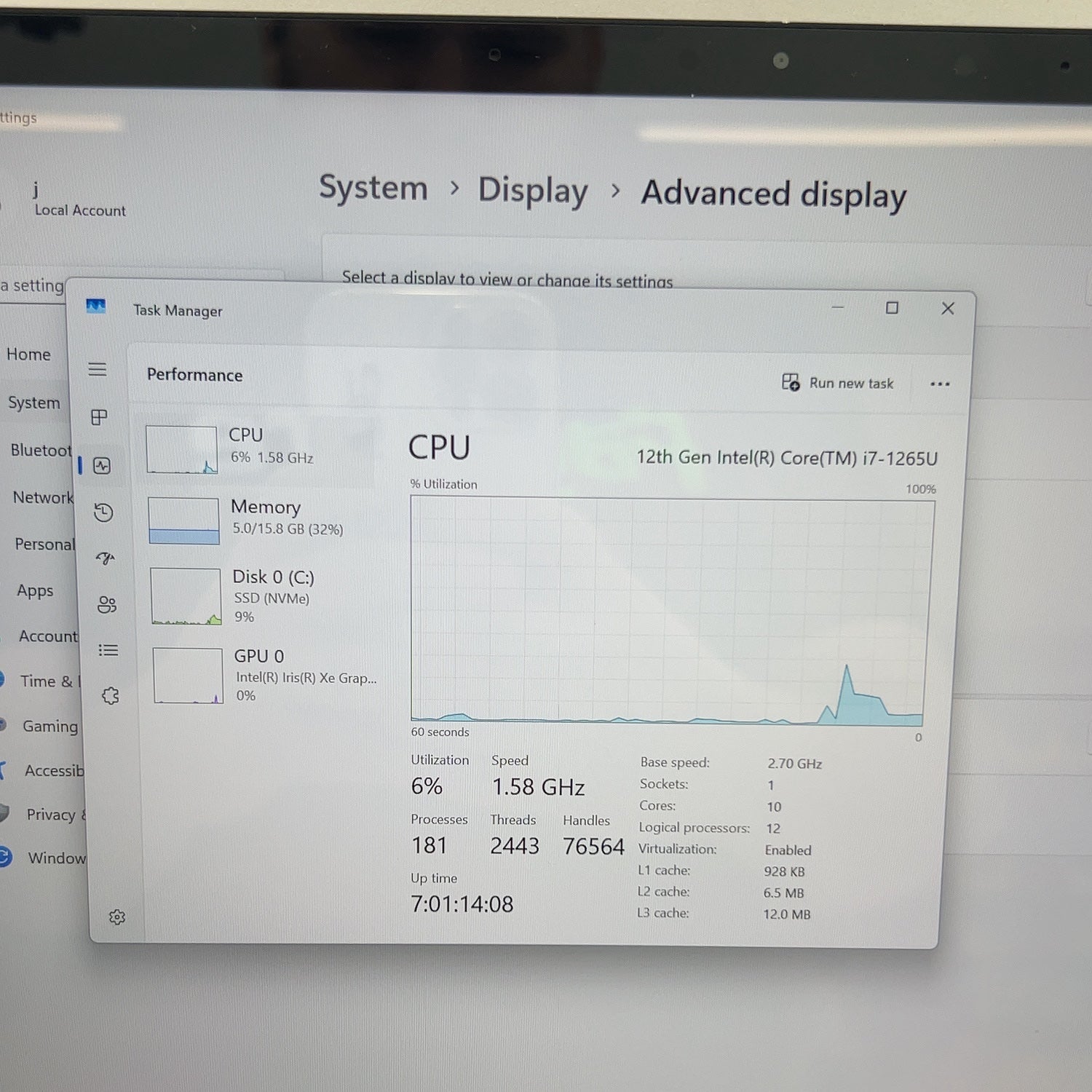The height and width of the screenshot is (1092, 1092).
Task: Open System in Settings sidebar
Action: click(x=33, y=403)
